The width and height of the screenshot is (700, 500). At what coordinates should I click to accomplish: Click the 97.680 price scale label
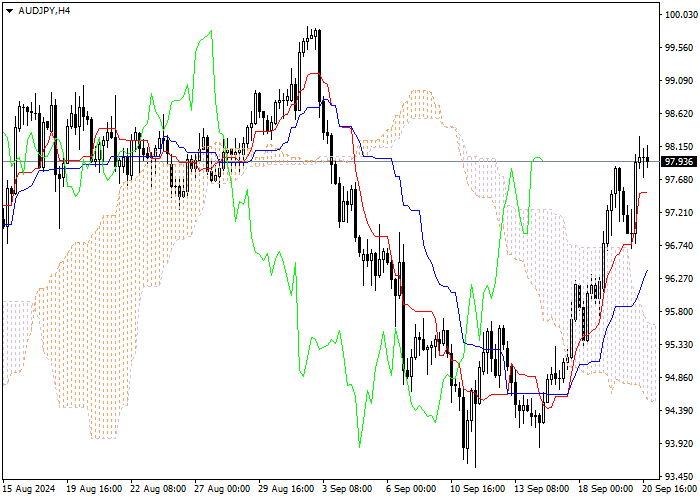pos(681,180)
